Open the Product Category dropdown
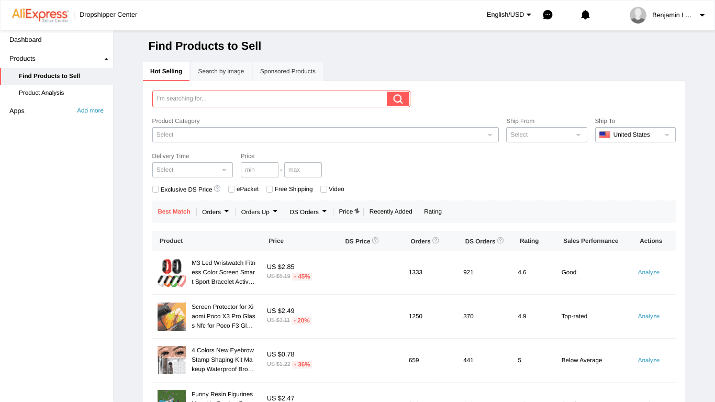This screenshot has width=715, height=402. (x=325, y=135)
